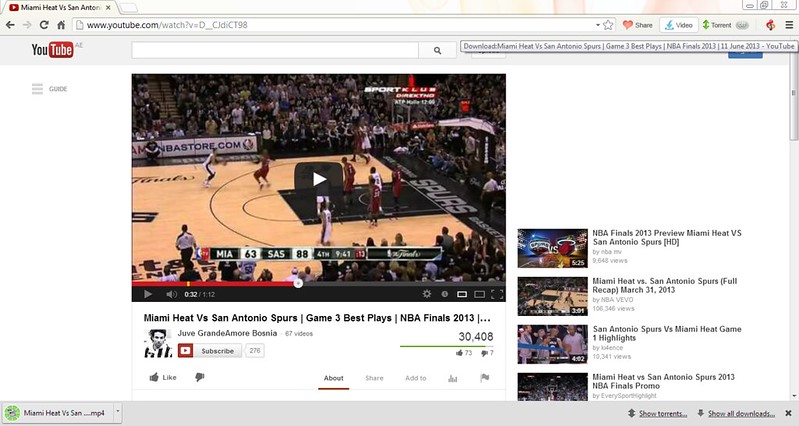799x426 pixels.
Task: Click the 30,408 view count
Action: pos(475,337)
